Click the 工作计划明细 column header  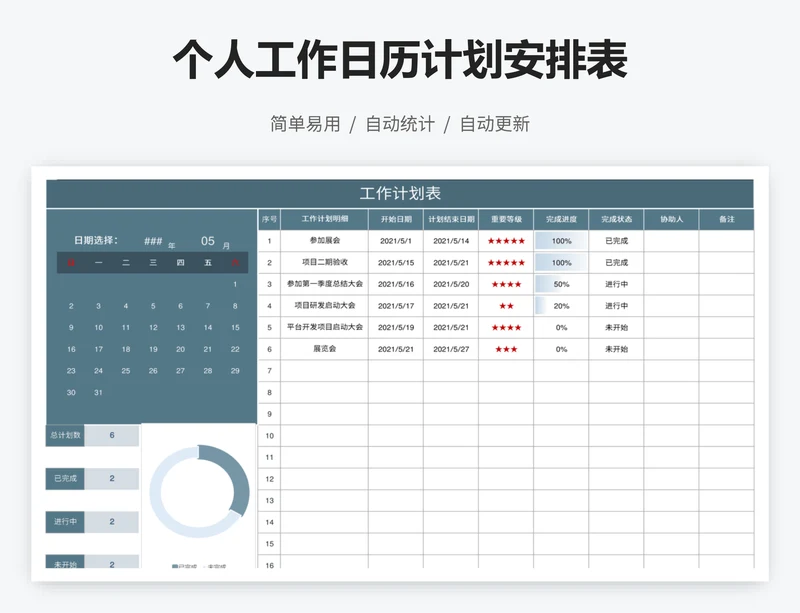click(x=324, y=219)
